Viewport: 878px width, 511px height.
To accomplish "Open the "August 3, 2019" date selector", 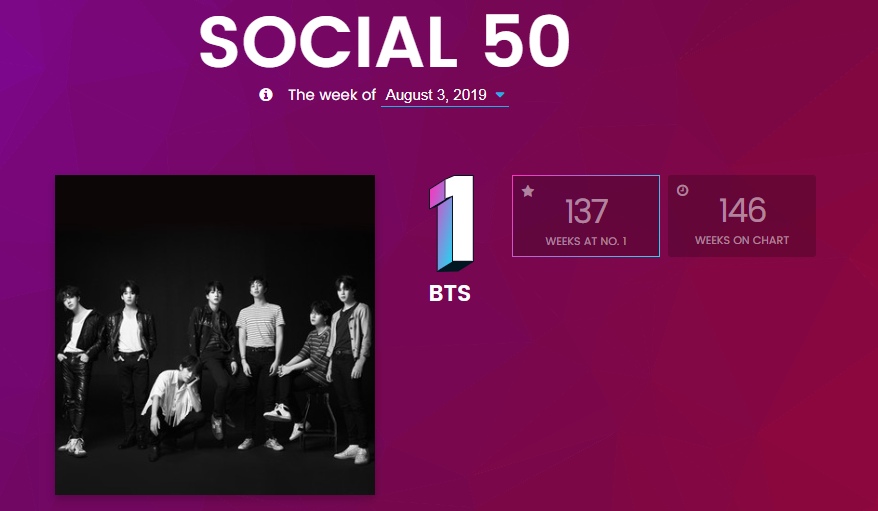I will tap(436, 95).
